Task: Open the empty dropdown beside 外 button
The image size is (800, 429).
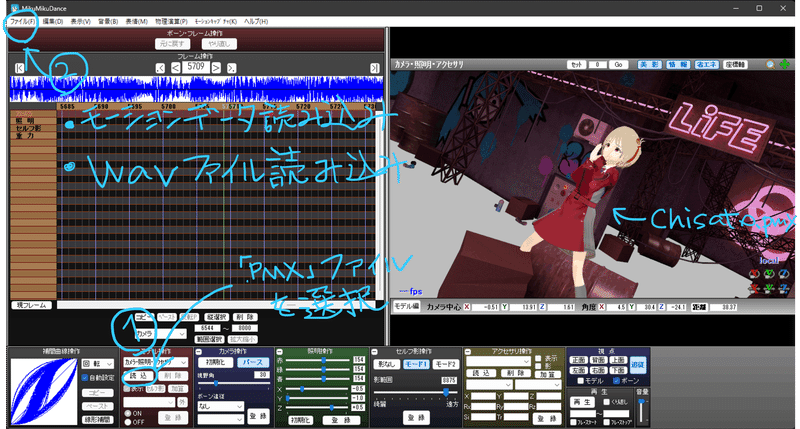Action: click(x=149, y=402)
